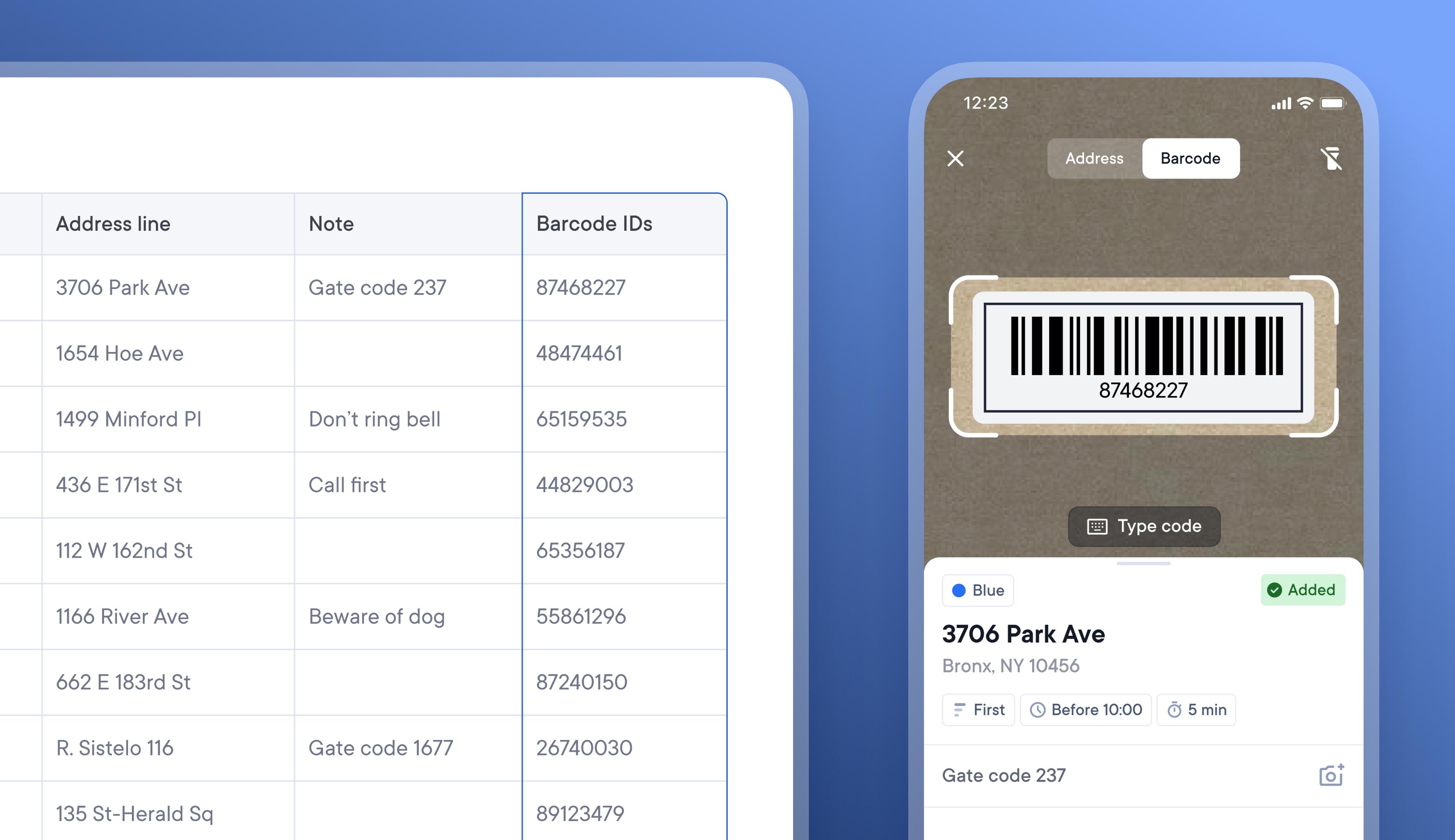Click barcode ID 48474461
The image size is (1455, 840).
click(624, 353)
